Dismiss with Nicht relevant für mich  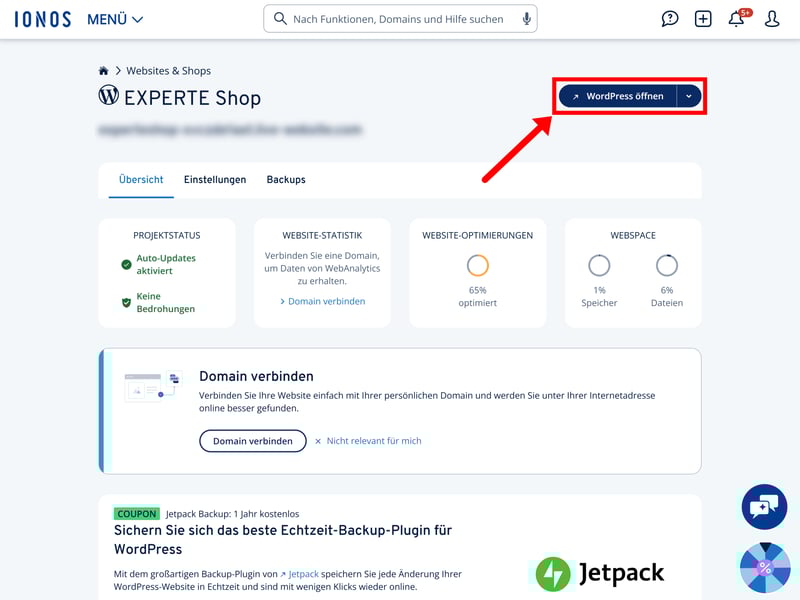click(x=368, y=441)
